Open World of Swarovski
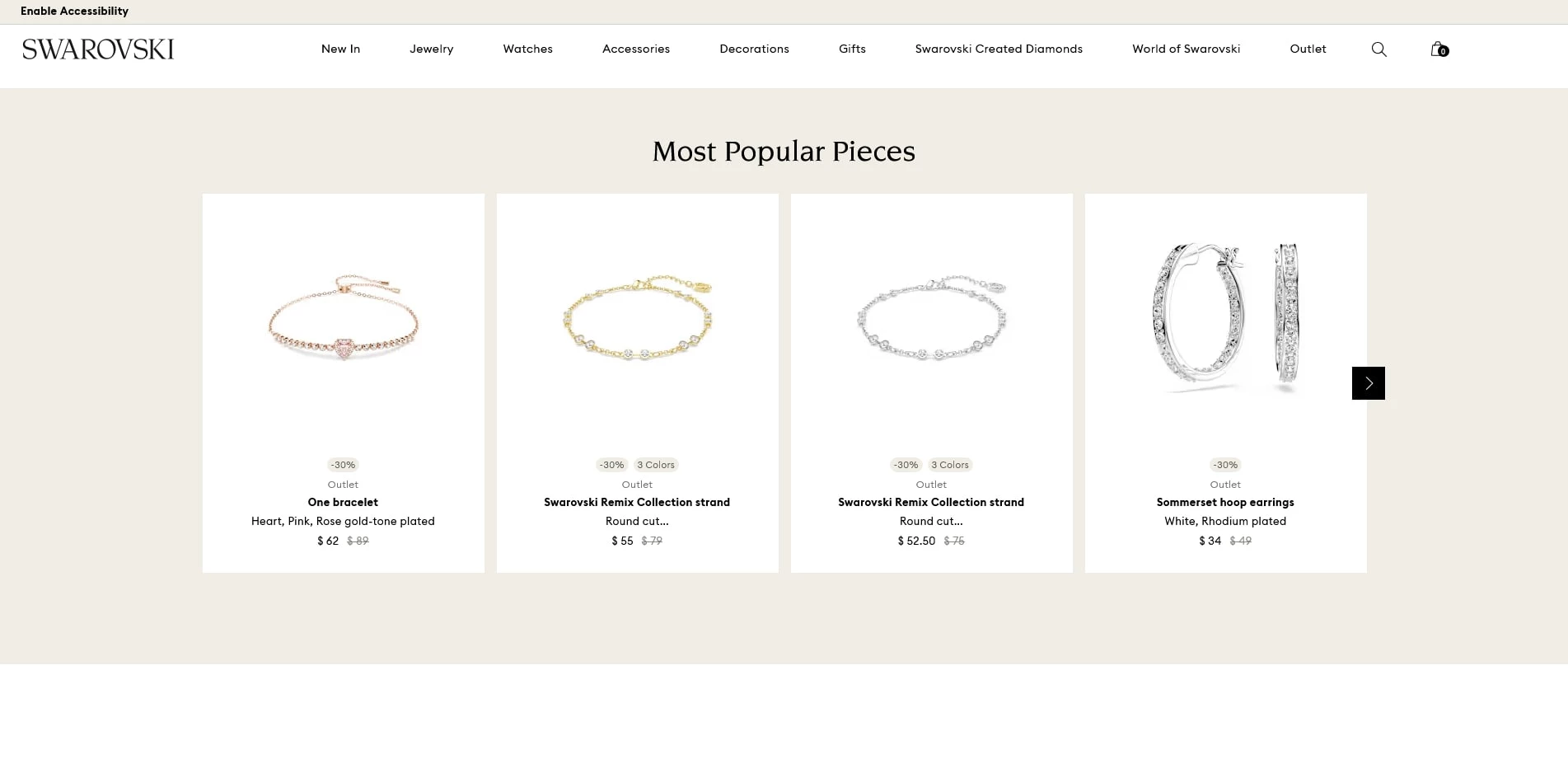This screenshot has height=764, width=1568. pyautogui.click(x=1185, y=49)
